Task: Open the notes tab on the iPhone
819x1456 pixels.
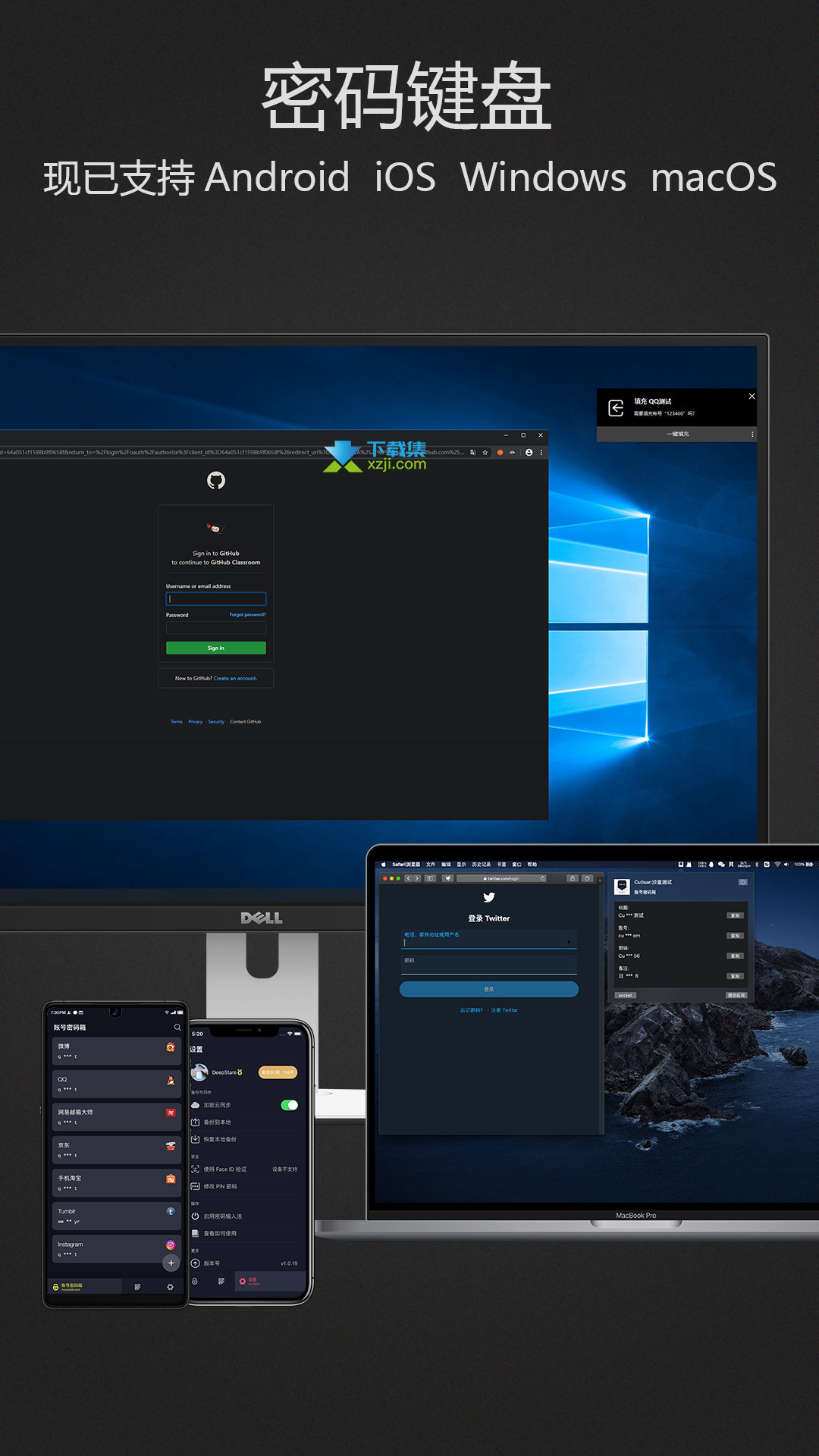Action: coord(221,1281)
